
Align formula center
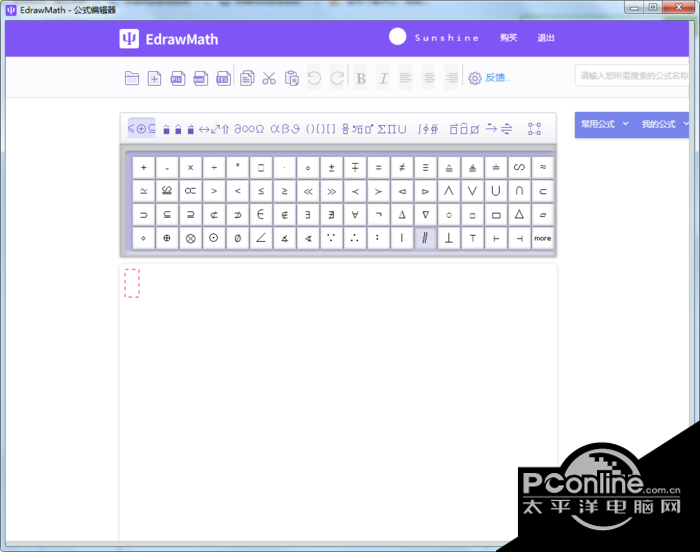pyautogui.click(x=429, y=78)
